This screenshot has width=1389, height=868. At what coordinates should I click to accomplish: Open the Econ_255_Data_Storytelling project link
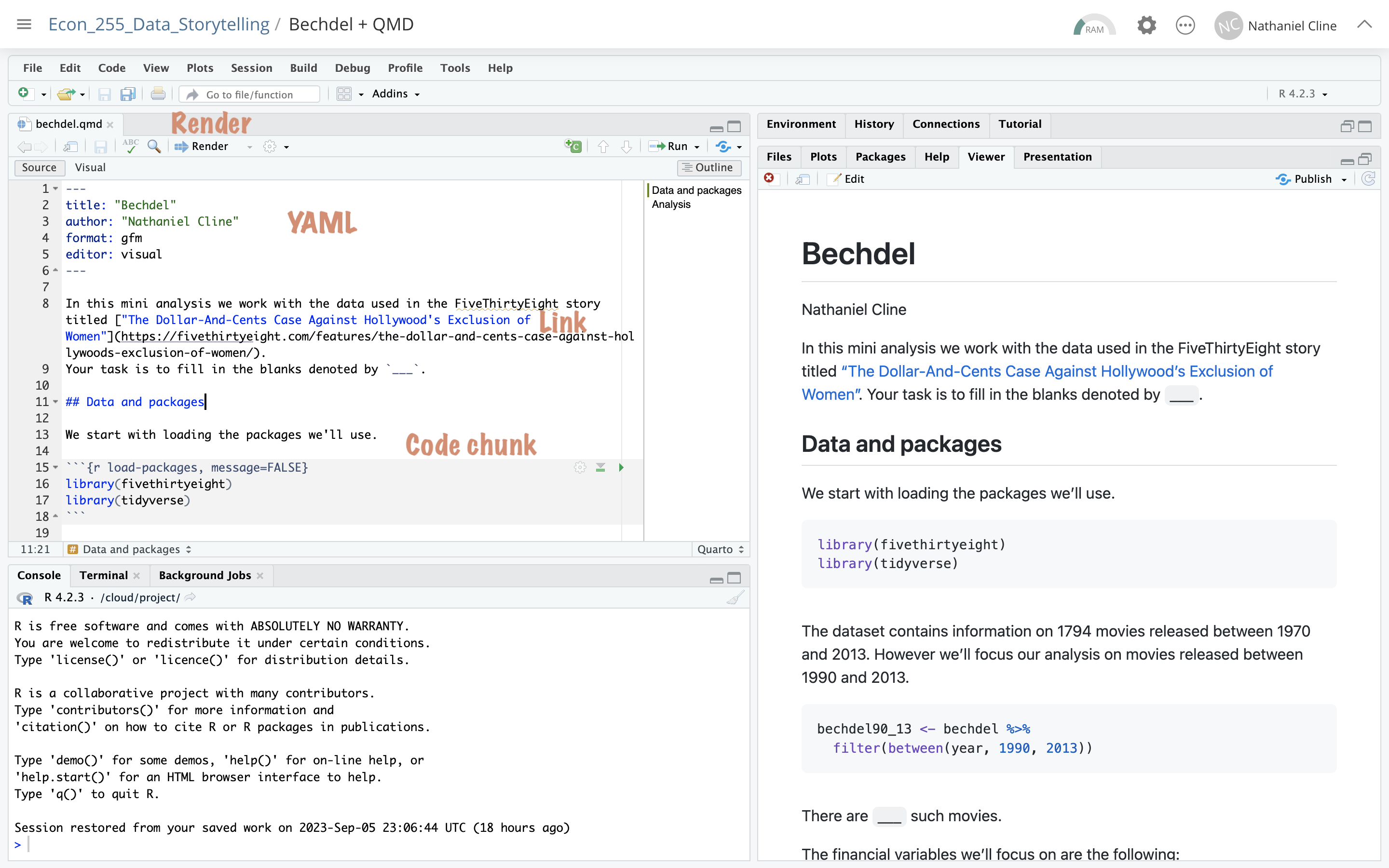point(158,24)
